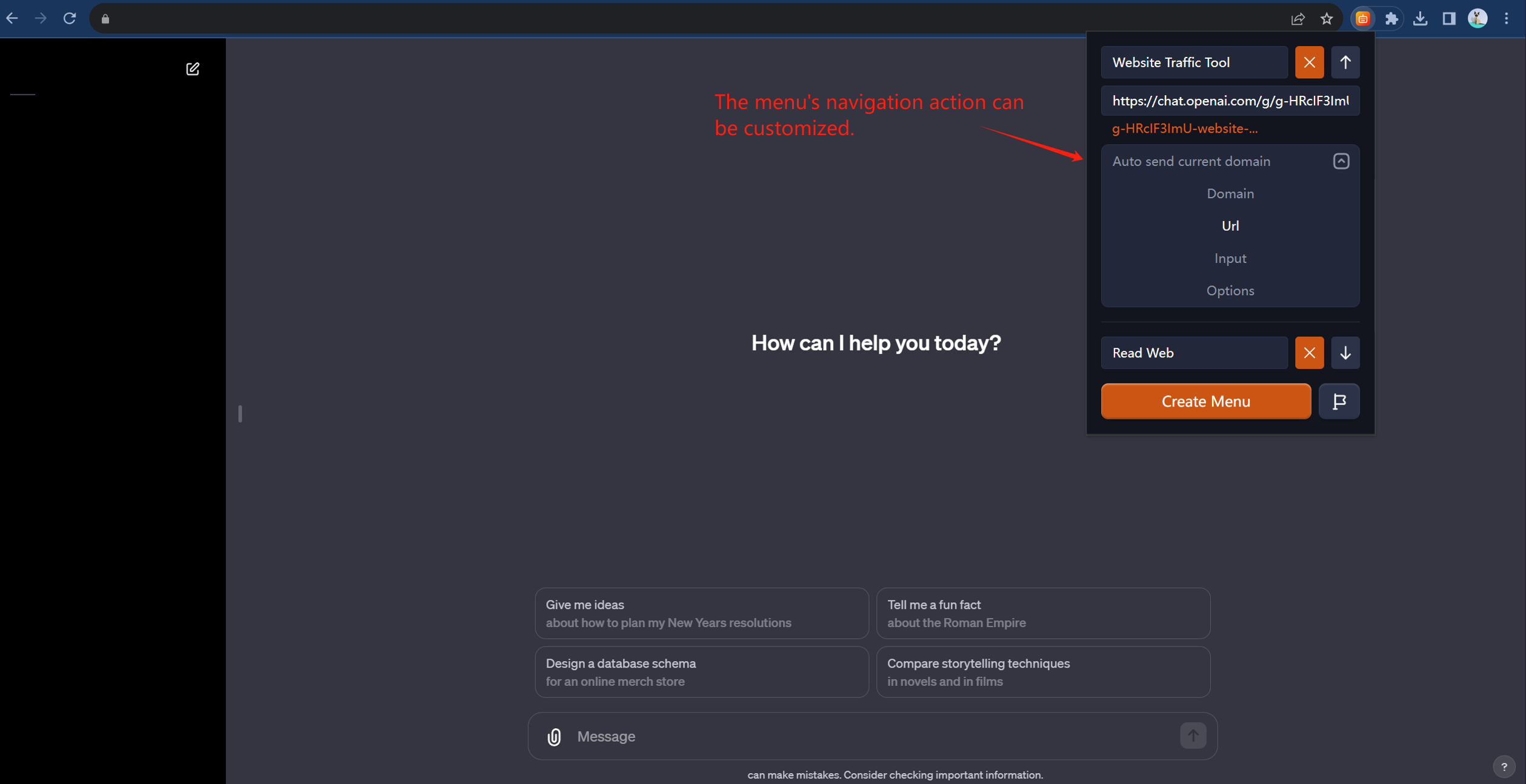Select the Domain option
The height and width of the screenshot is (784, 1526).
(1230, 194)
